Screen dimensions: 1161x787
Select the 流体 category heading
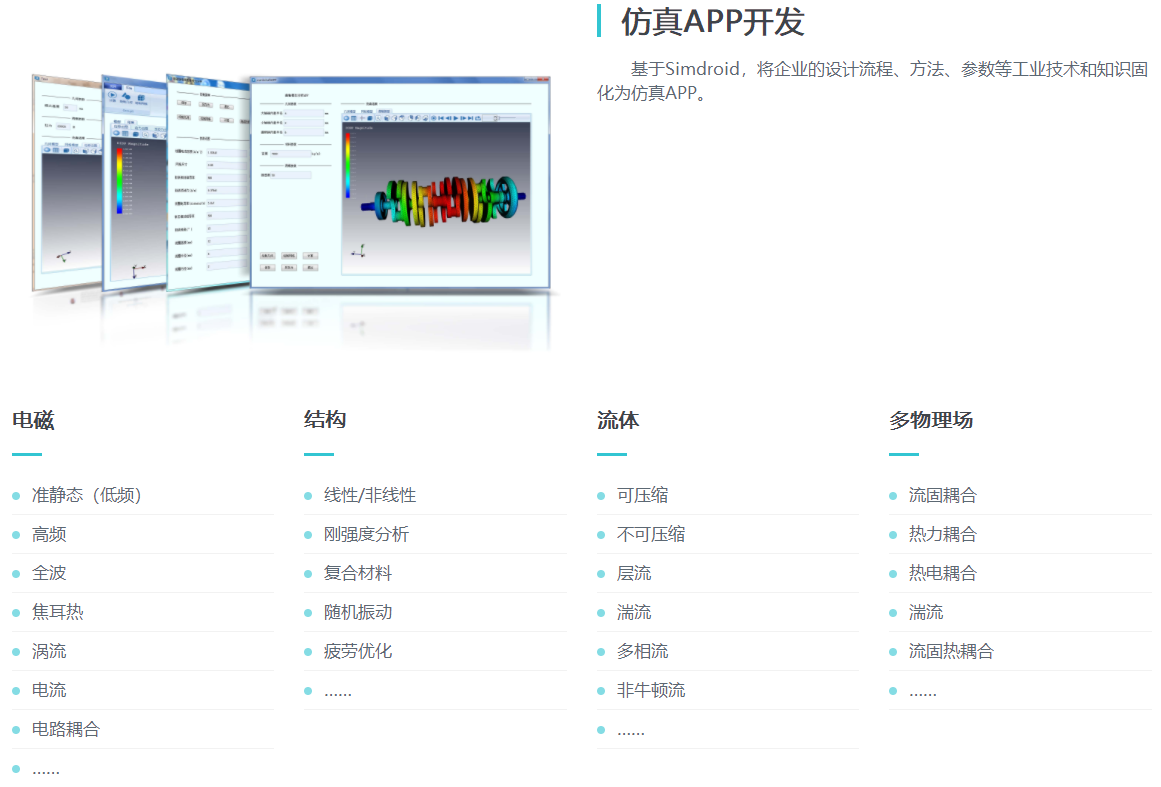[x=618, y=421]
